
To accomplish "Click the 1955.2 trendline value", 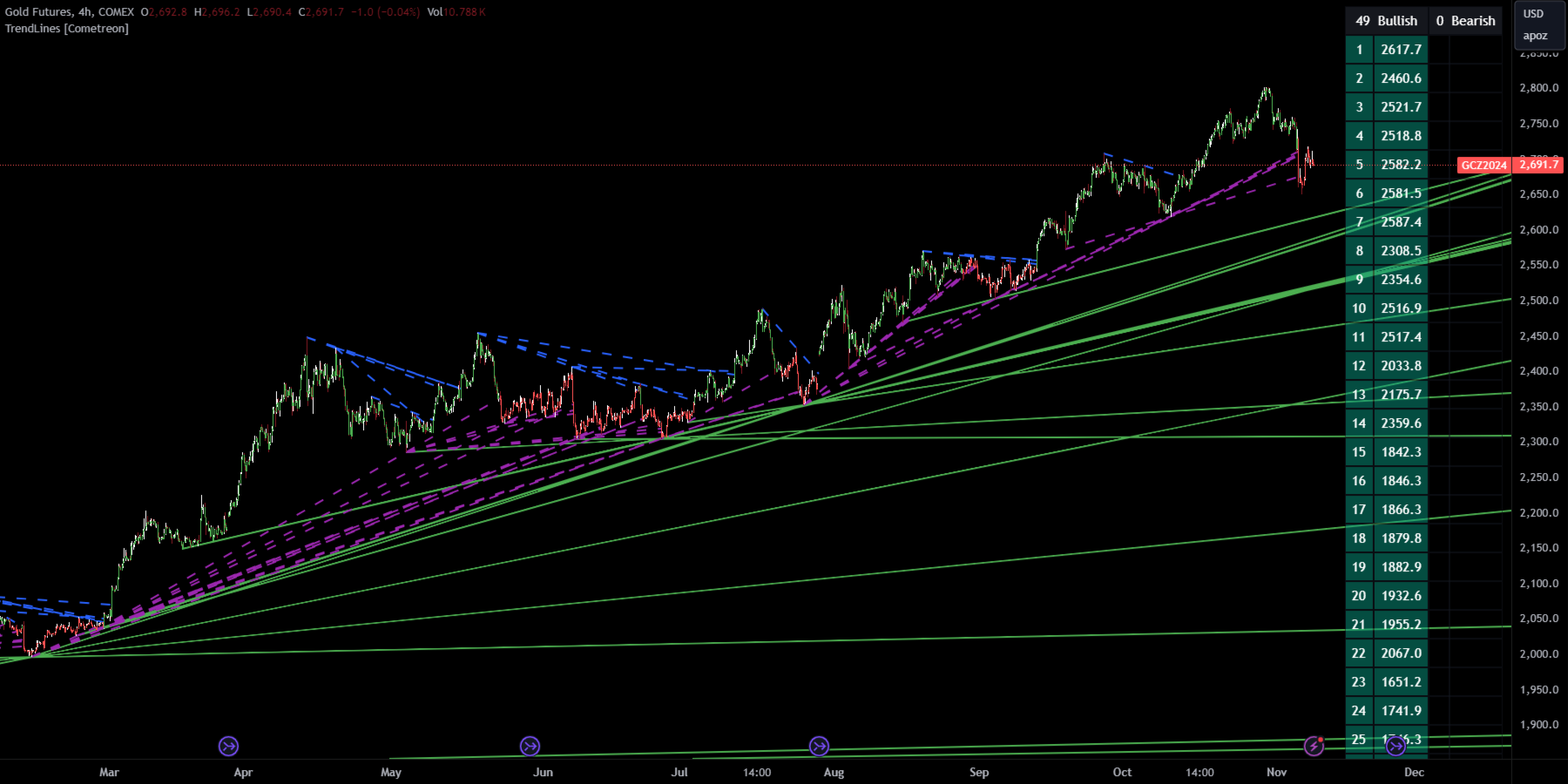I will click(1401, 625).
